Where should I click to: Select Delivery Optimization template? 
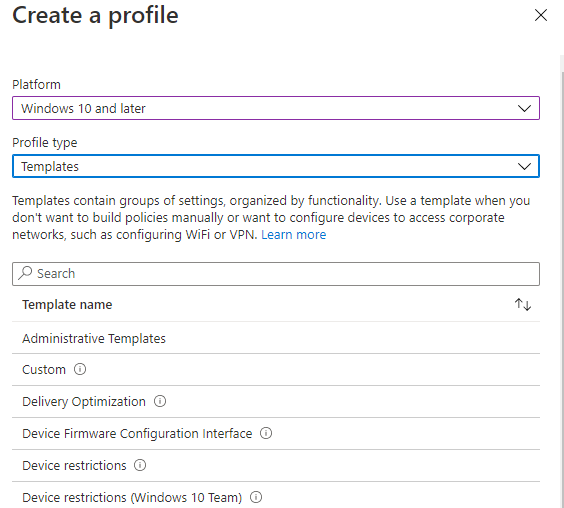(276, 402)
